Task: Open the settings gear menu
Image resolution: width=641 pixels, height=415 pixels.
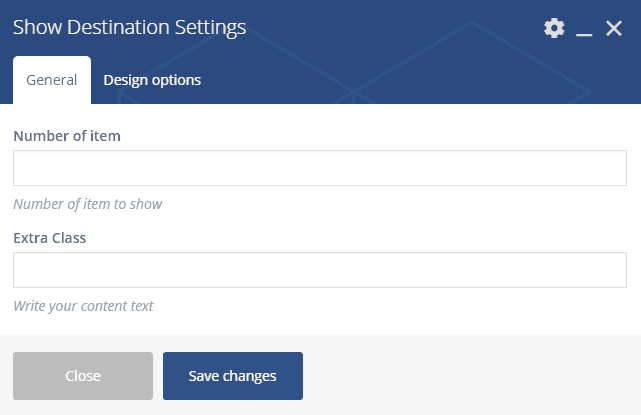Action: click(554, 28)
